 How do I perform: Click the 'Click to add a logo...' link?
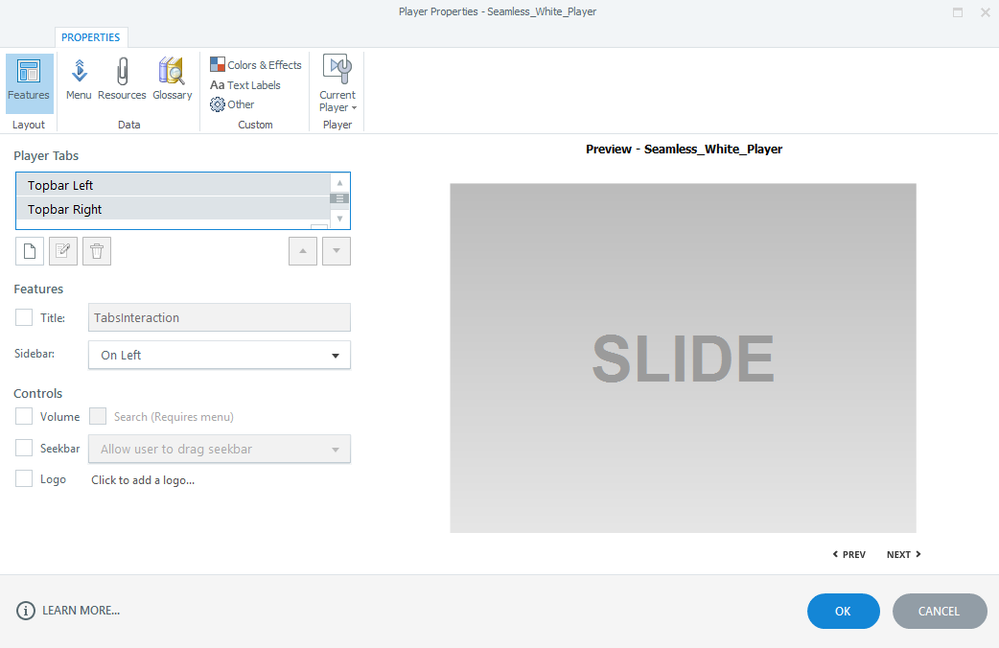tap(143, 480)
